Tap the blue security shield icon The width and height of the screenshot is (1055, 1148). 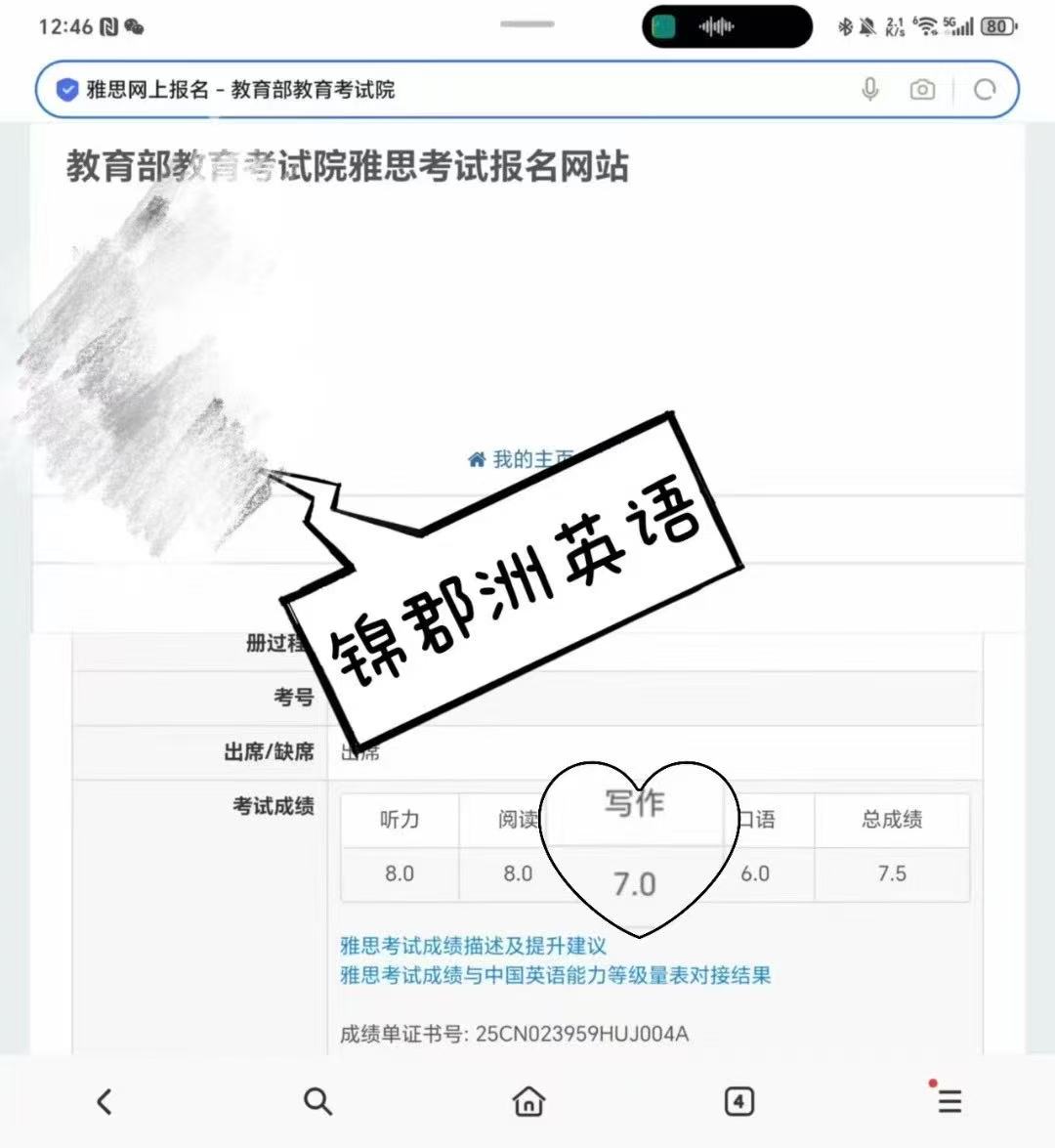[x=67, y=90]
